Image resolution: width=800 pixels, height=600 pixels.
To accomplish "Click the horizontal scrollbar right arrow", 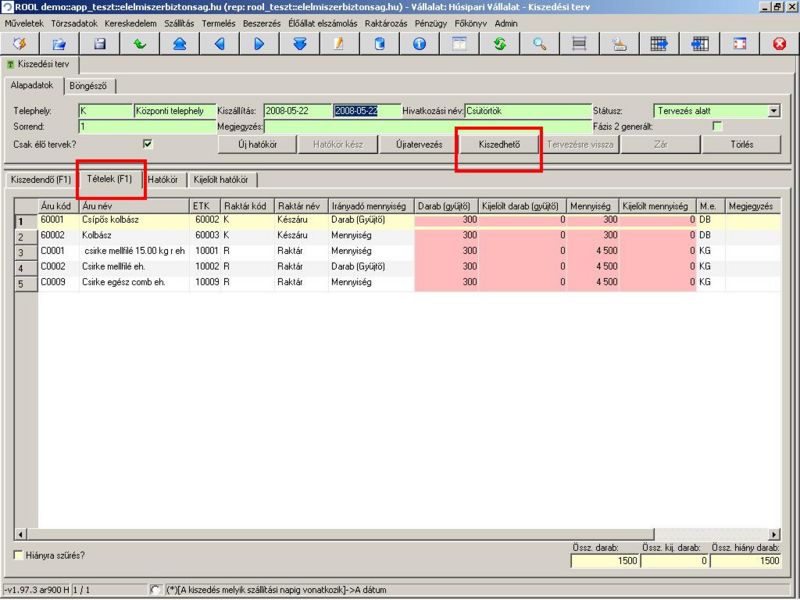I will (773, 535).
